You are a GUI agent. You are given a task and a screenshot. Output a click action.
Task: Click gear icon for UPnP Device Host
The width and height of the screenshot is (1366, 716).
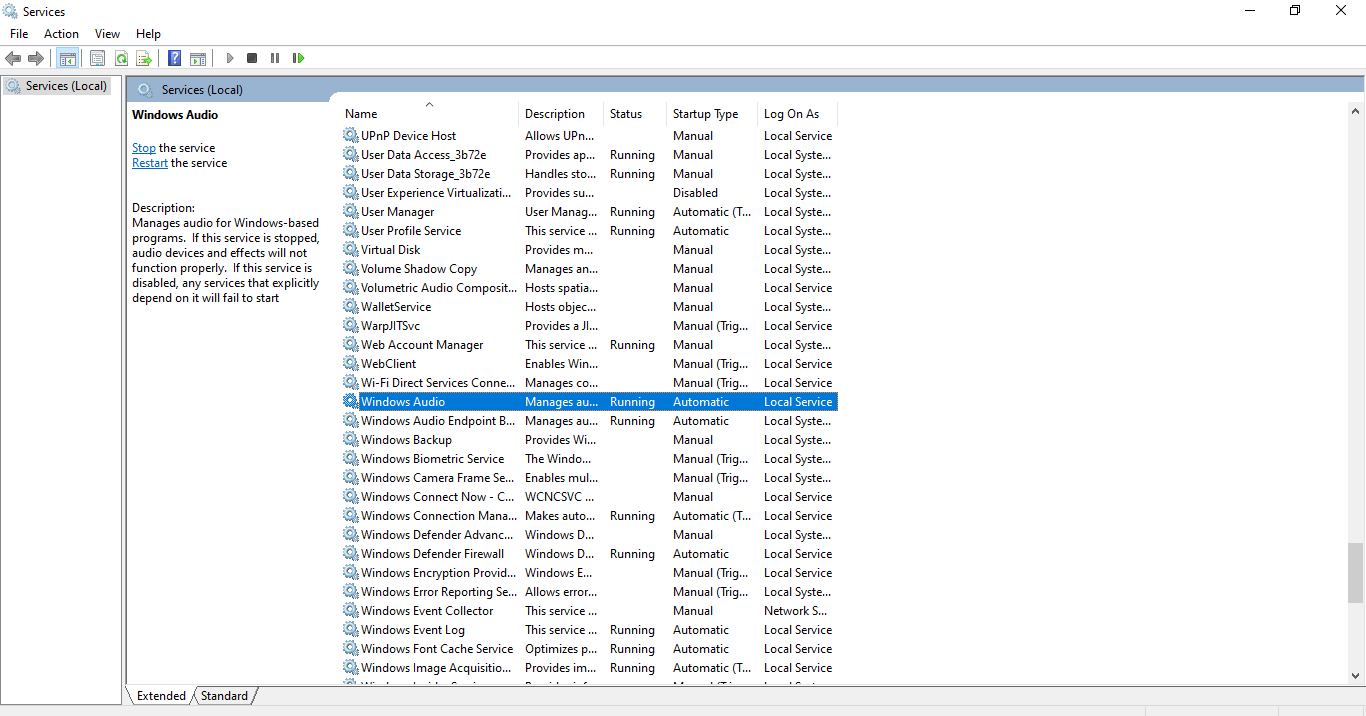tap(350, 135)
